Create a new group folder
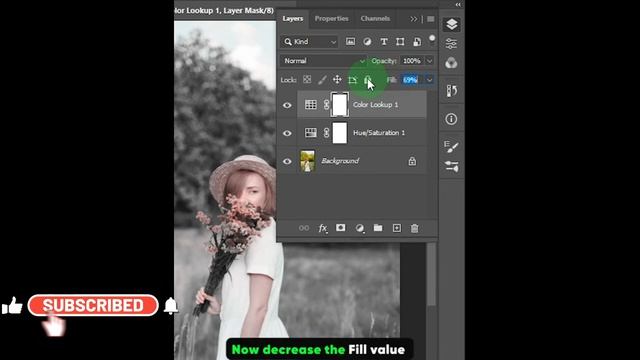 pyautogui.click(x=378, y=228)
